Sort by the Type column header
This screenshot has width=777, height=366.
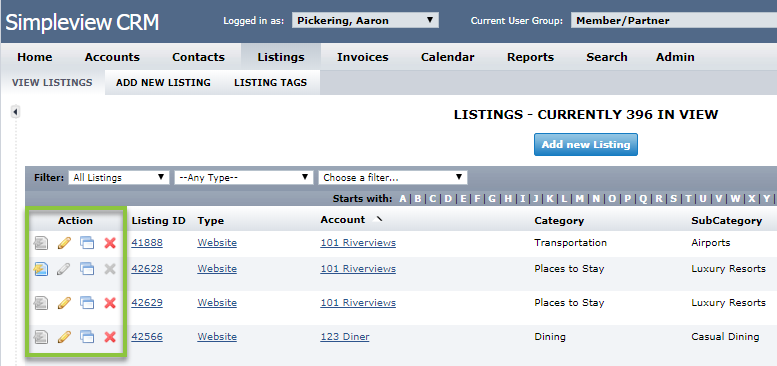211,221
